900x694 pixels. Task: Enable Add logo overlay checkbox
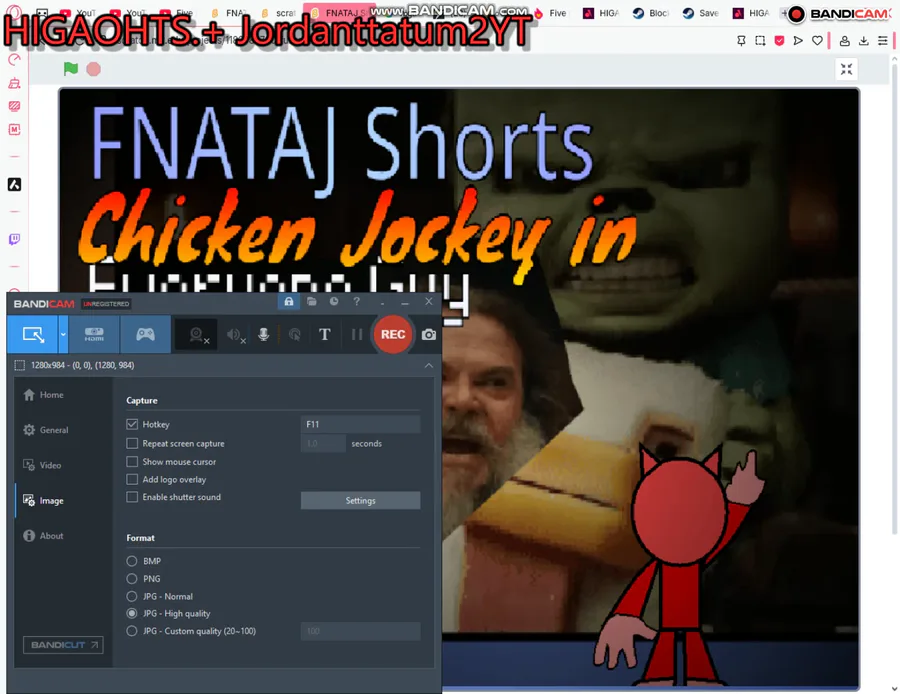tap(132, 479)
